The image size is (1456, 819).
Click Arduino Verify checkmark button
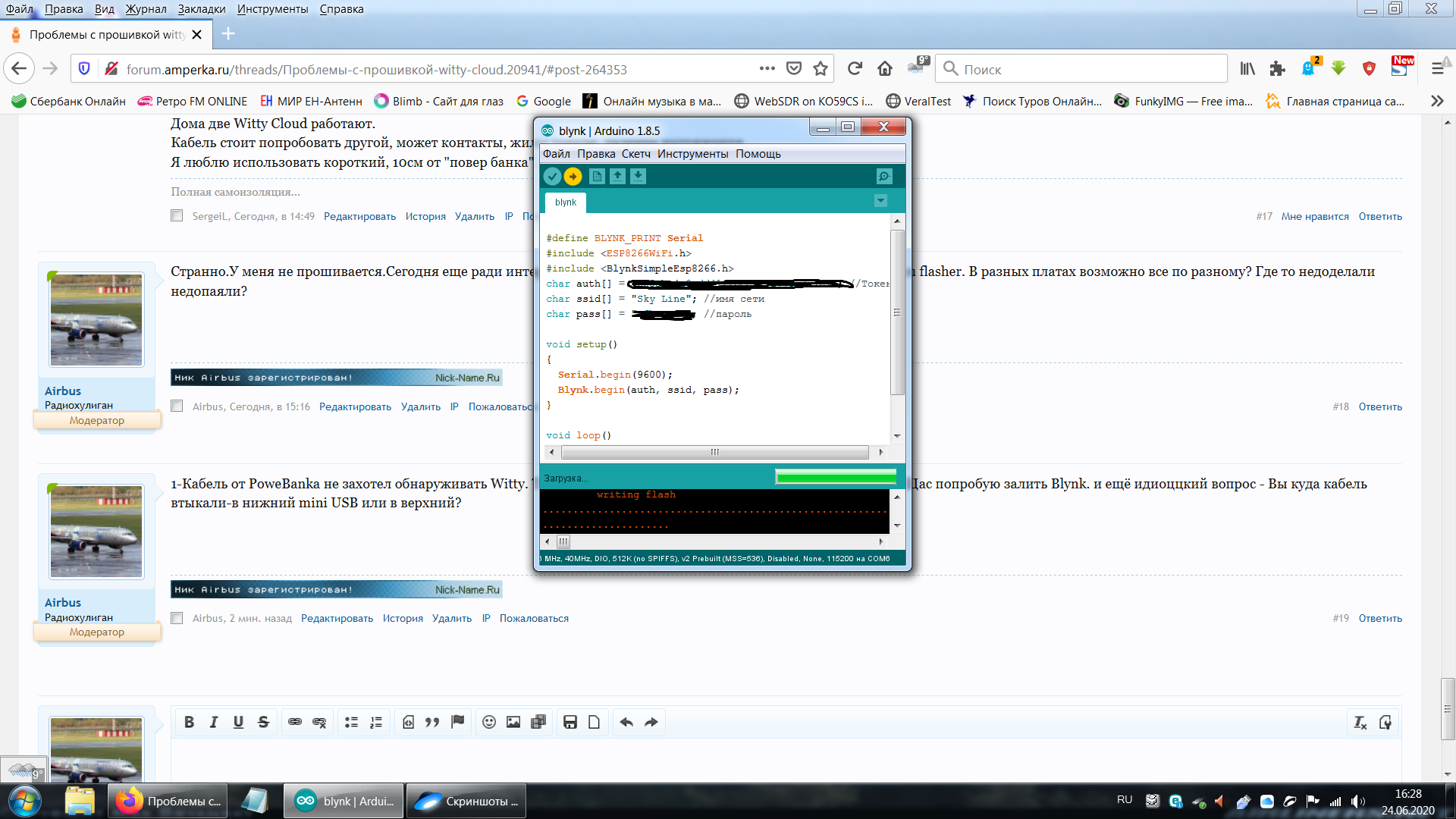point(552,177)
